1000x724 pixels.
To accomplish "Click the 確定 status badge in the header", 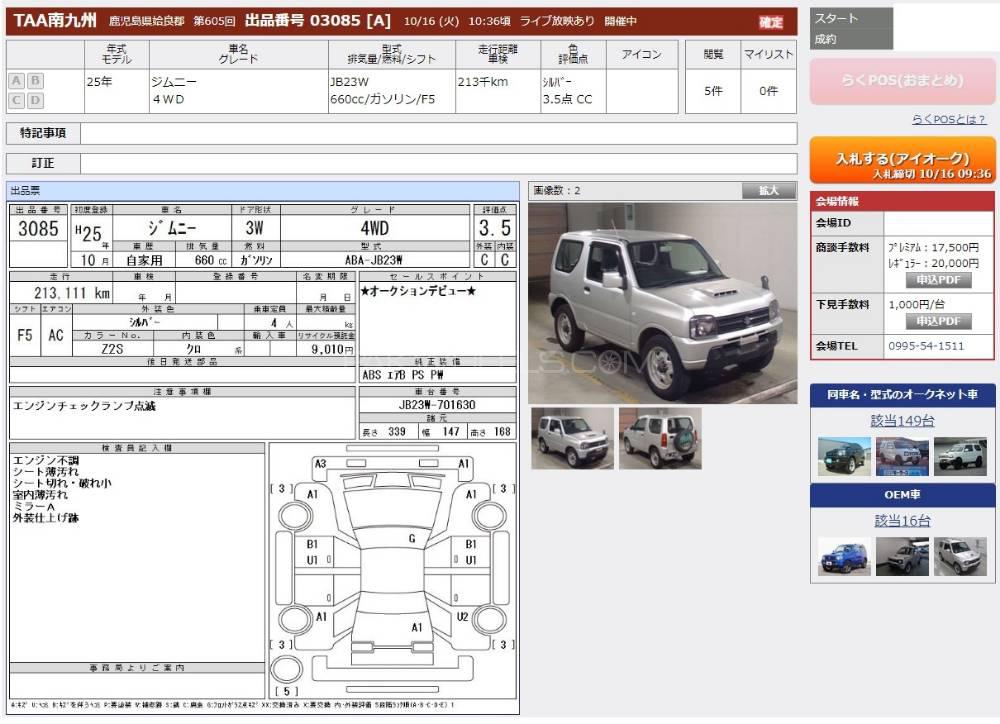I will tap(771, 22).
